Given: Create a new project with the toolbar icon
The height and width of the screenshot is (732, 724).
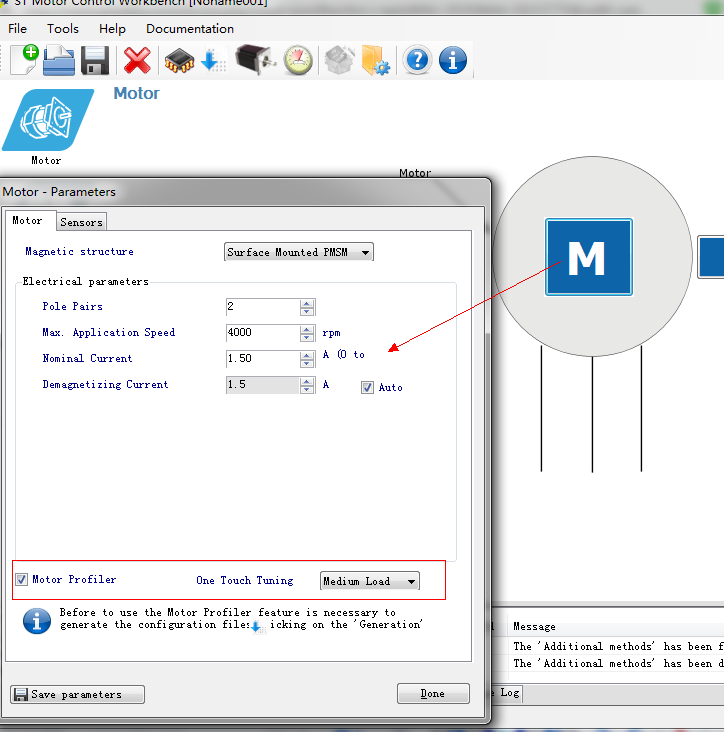Looking at the screenshot, I should [24, 59].
